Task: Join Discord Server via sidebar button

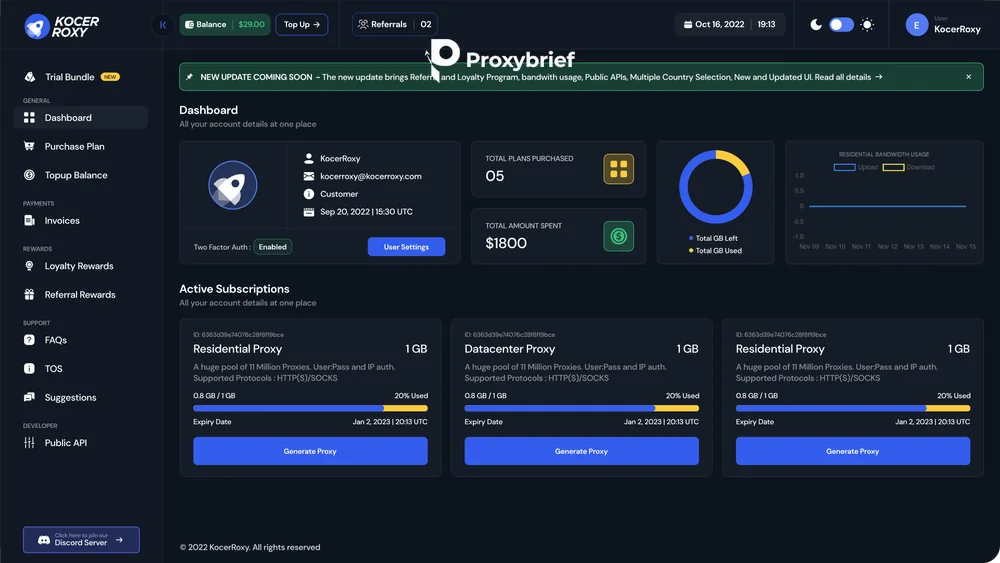Action: tap(81, 540)
